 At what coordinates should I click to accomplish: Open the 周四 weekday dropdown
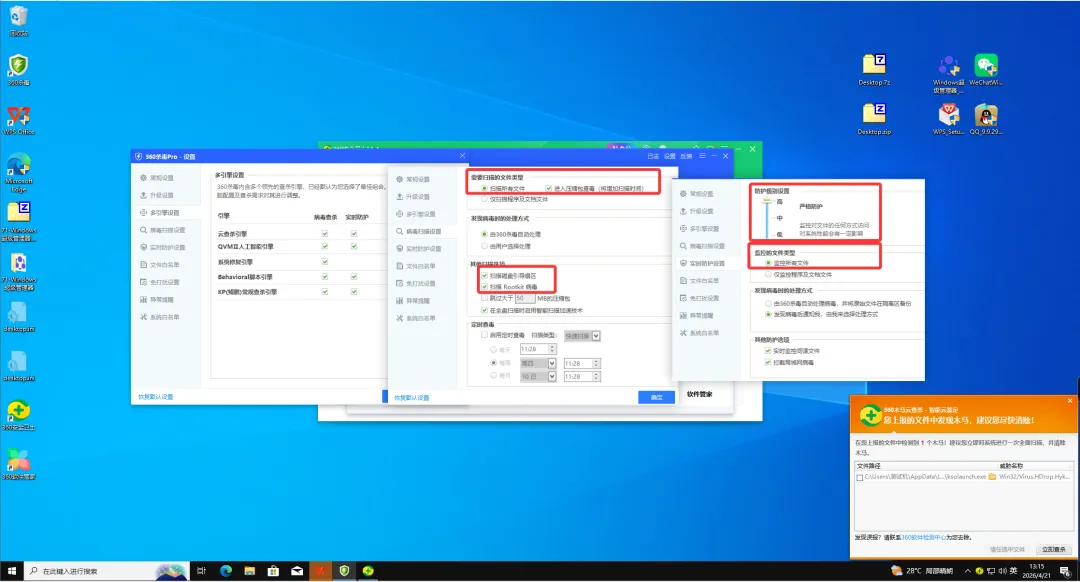[x=538, y=363]
